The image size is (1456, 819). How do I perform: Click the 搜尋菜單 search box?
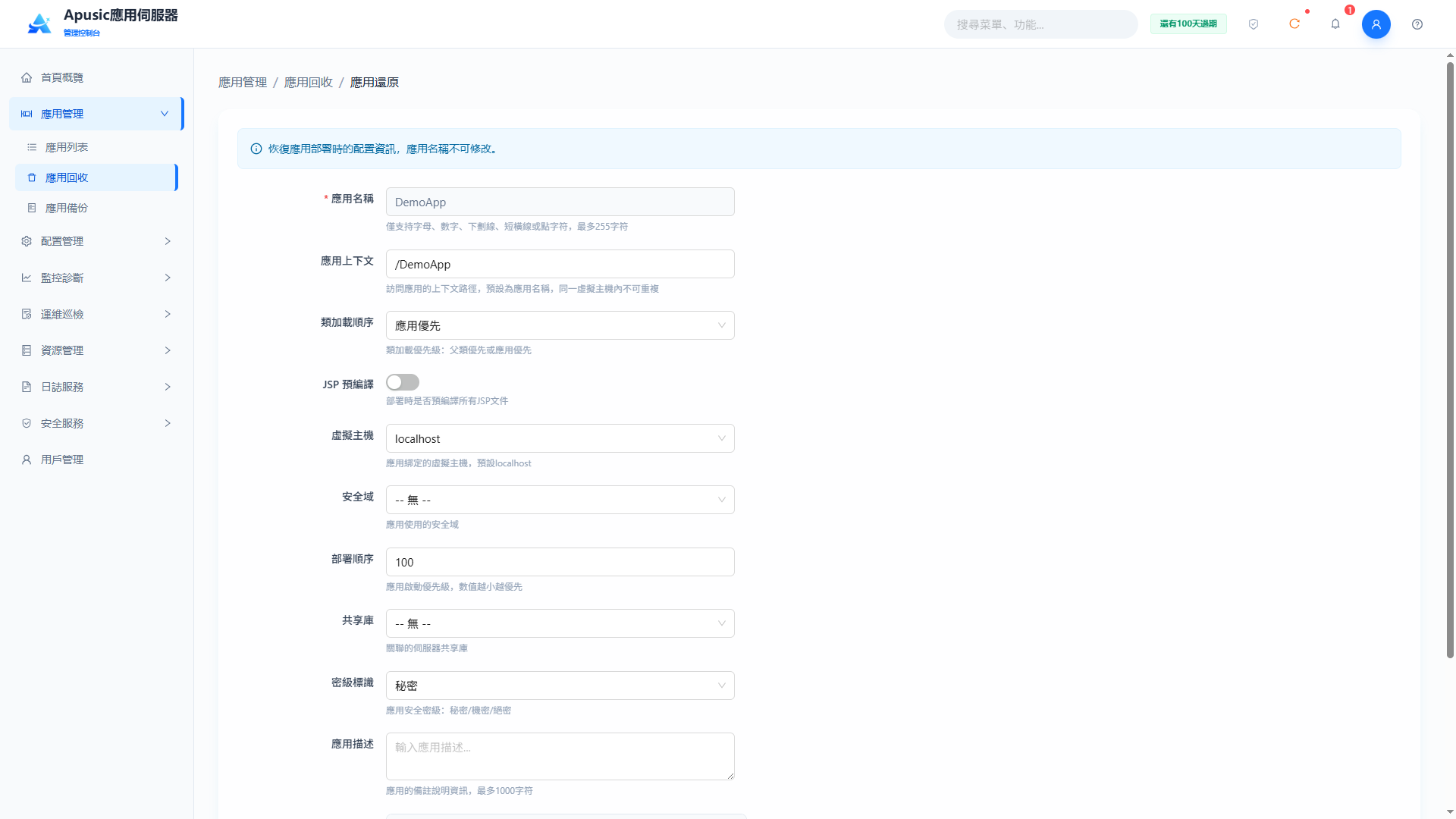(1040, 24)
